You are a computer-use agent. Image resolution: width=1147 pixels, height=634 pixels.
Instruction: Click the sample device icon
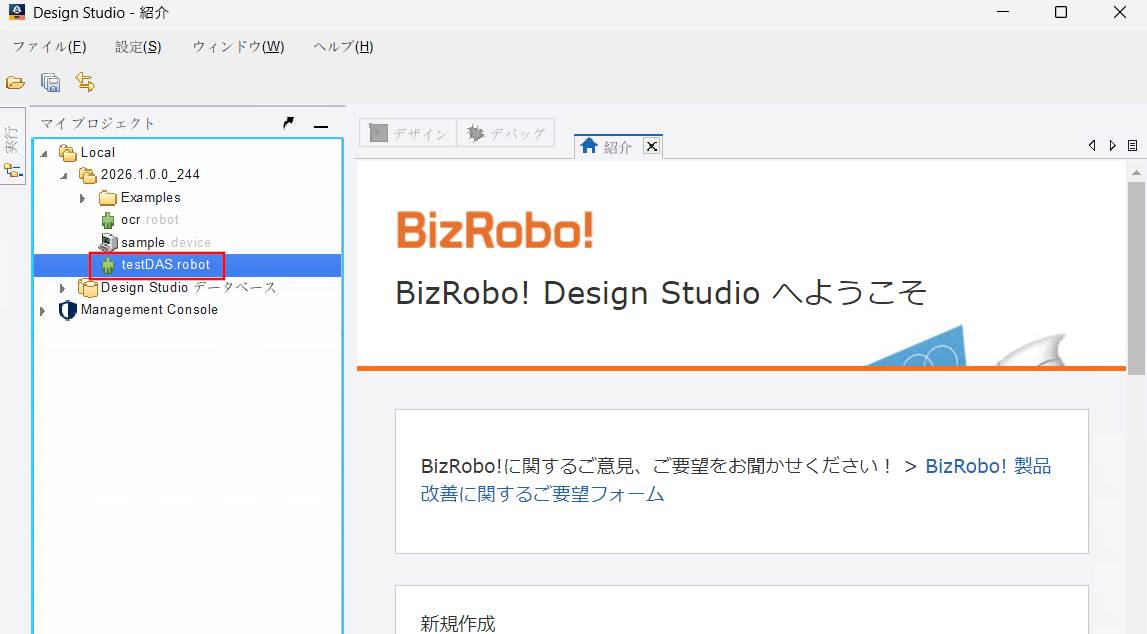tap(108, 242)
